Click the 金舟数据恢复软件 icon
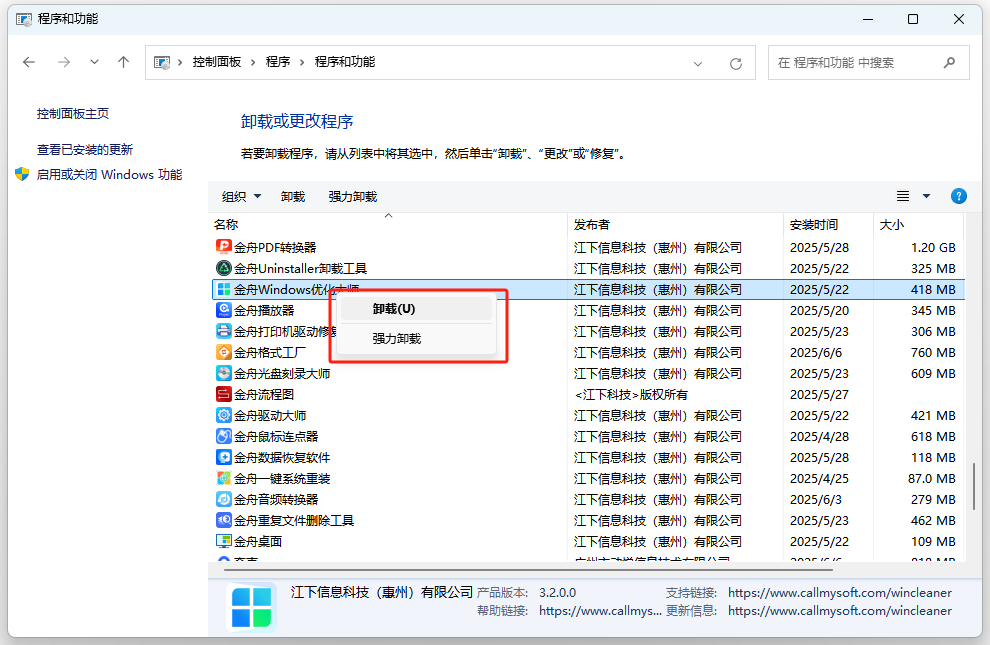Screen dimensions: 990x645 point(224,457)
